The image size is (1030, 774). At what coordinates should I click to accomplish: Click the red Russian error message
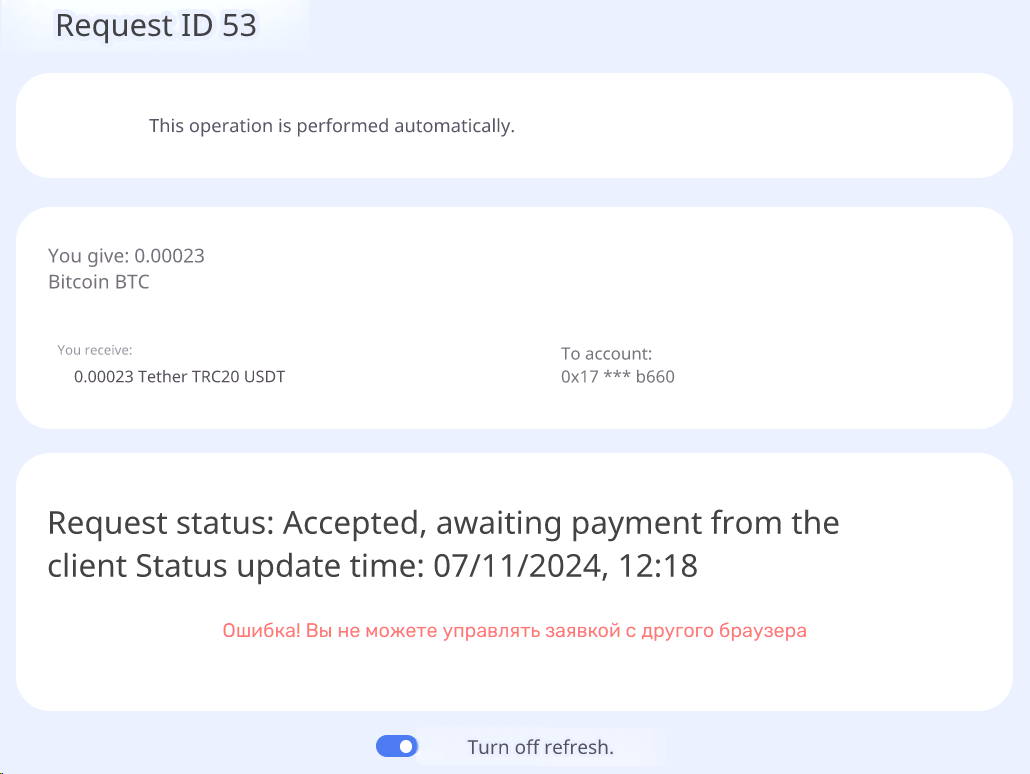tap(514, 631)
